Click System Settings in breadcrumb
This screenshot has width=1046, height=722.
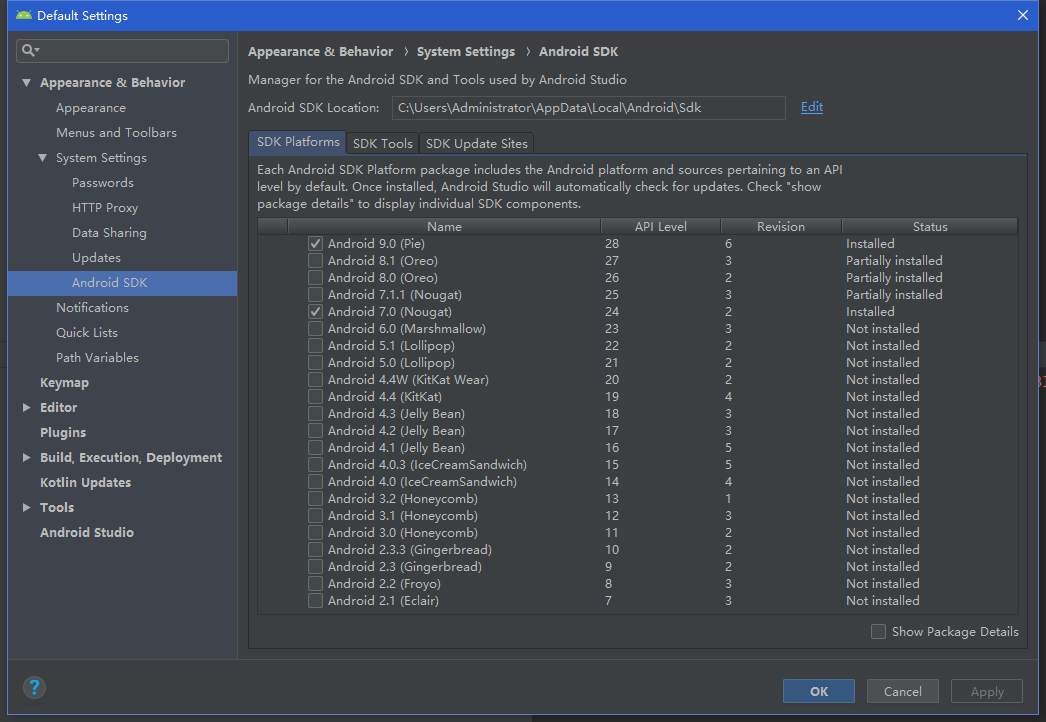point(466,51)
